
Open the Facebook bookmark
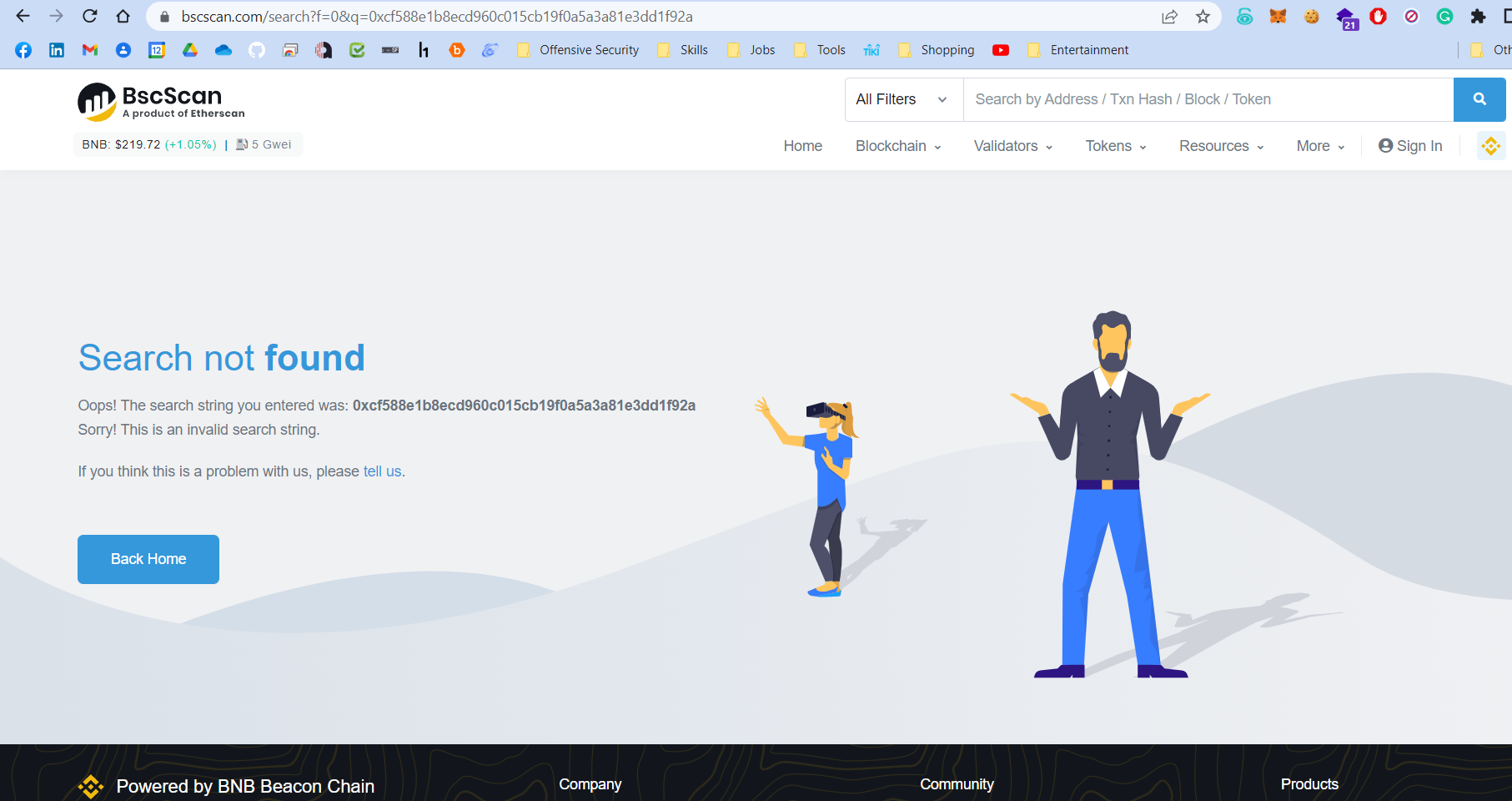[23, 50]
